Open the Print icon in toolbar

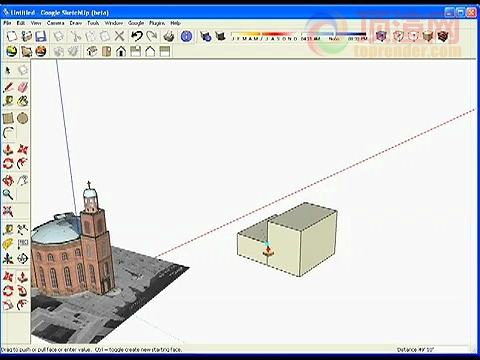coord(169,36)
